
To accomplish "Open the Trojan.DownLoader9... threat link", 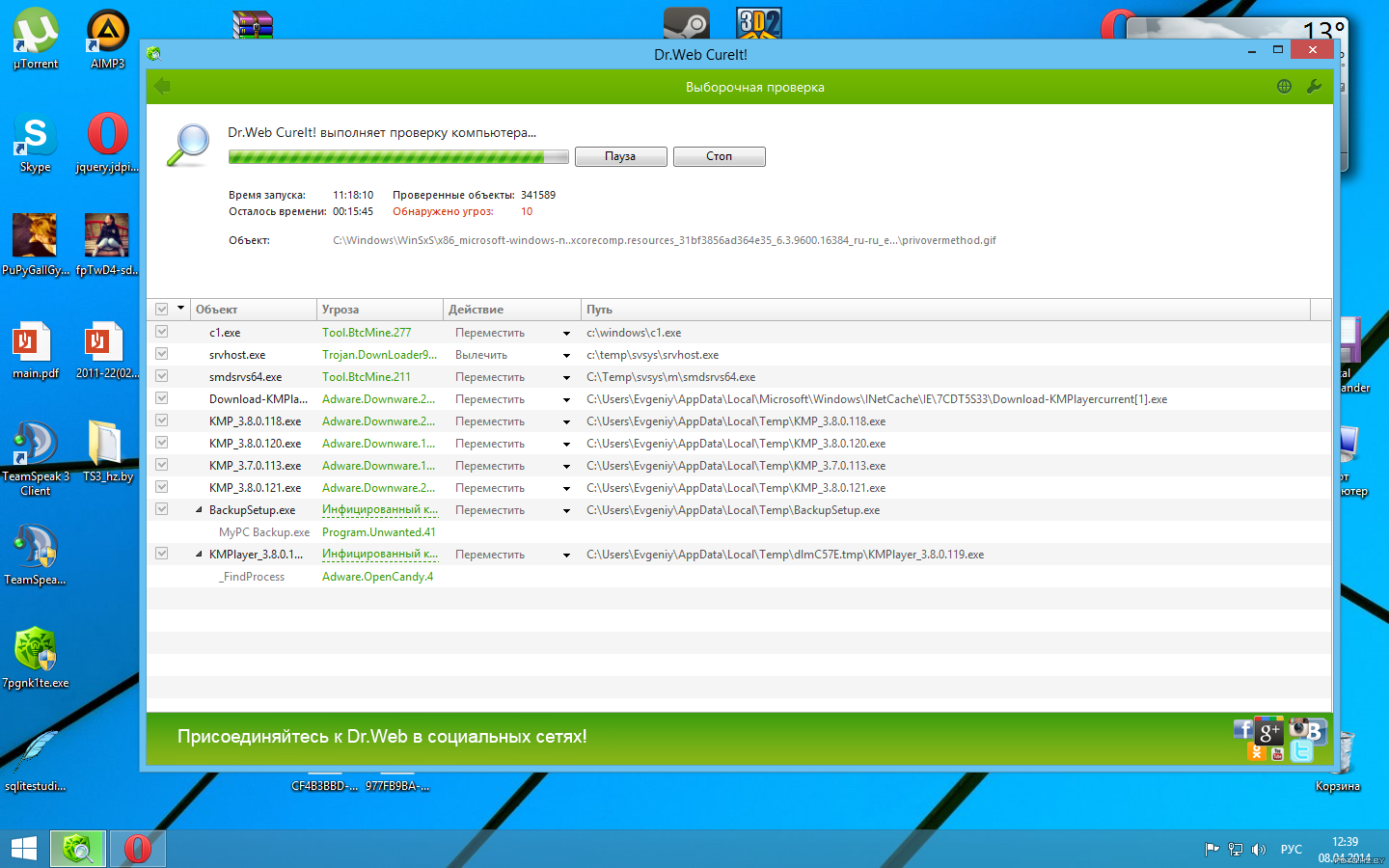I will pyautogui.click(x=380, y=355).
